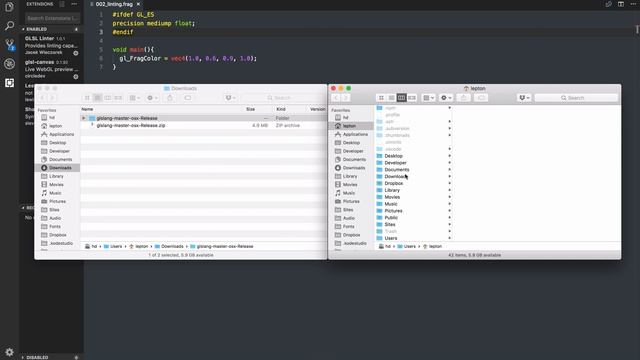Open the VS Code Search magnifier icon

point(9,26)
